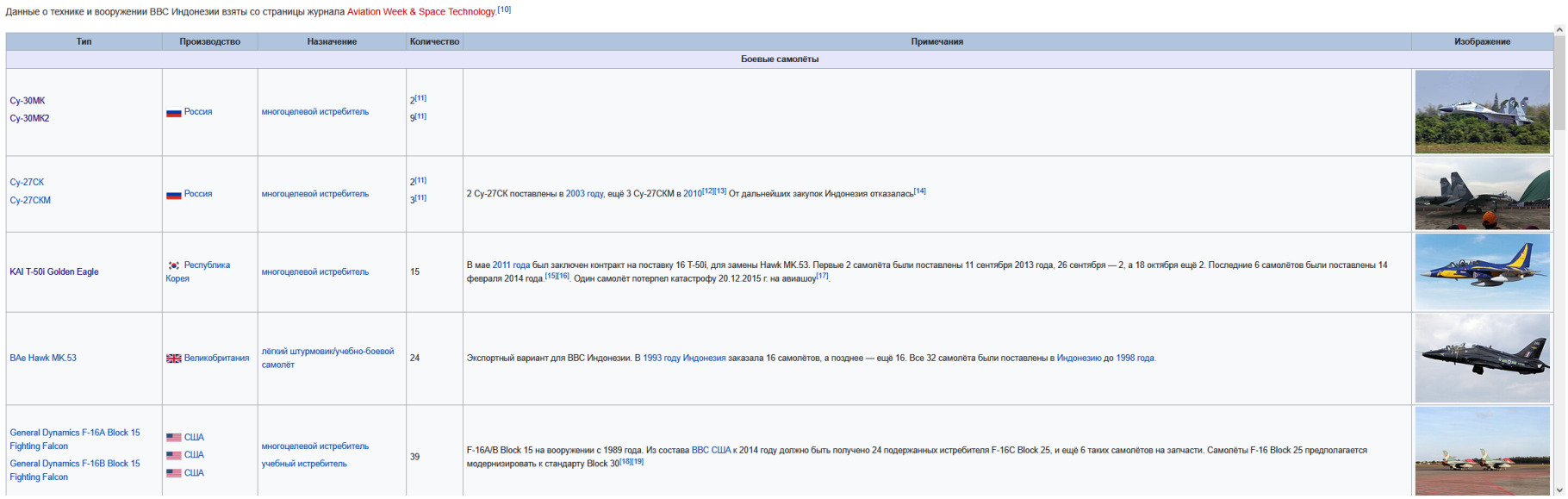Click the Russian flag in the Су-27СК row
The width and height of the screenshot is (1568, 499).
tap(173, 195)
